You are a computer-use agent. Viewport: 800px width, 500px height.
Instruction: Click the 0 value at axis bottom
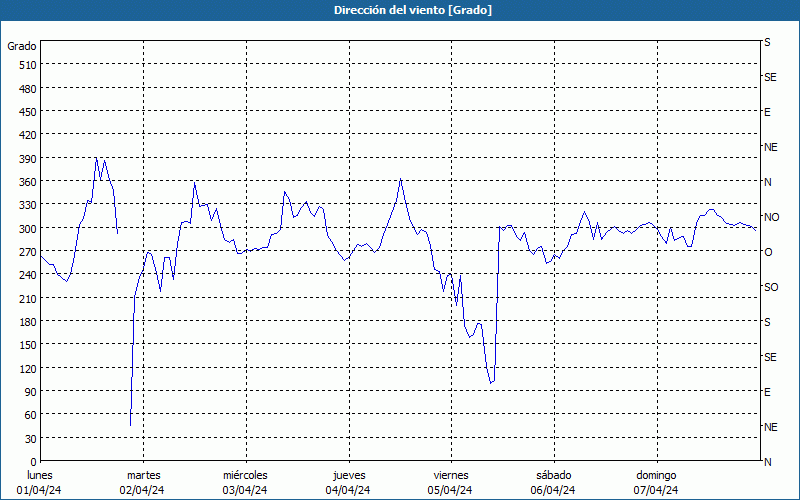click(x=34, y=462)
